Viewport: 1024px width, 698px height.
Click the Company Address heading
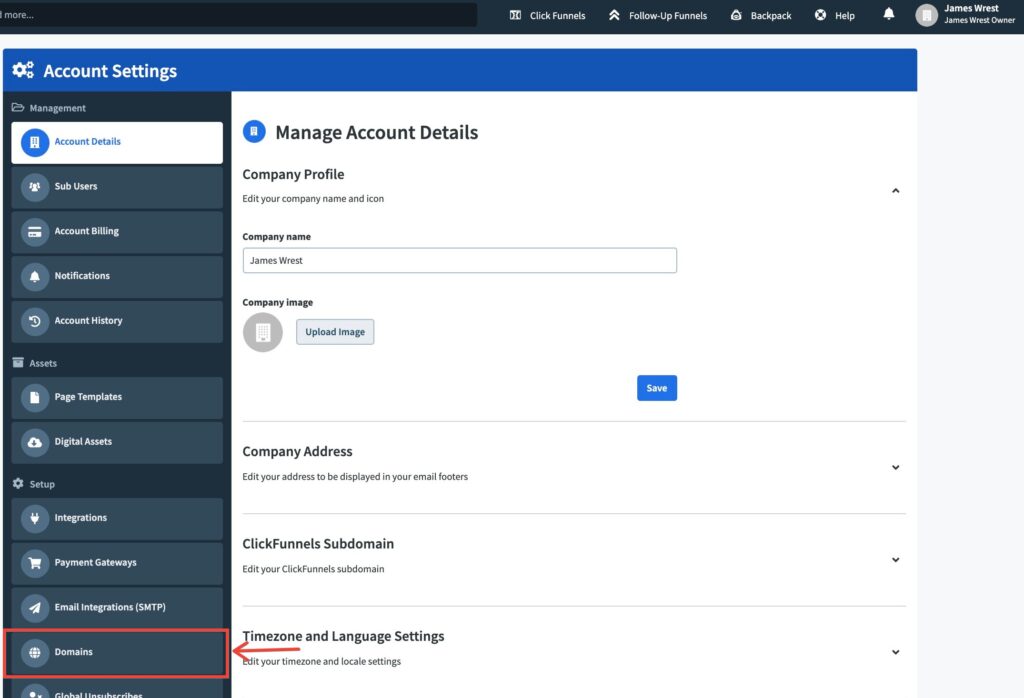[297, 451]
